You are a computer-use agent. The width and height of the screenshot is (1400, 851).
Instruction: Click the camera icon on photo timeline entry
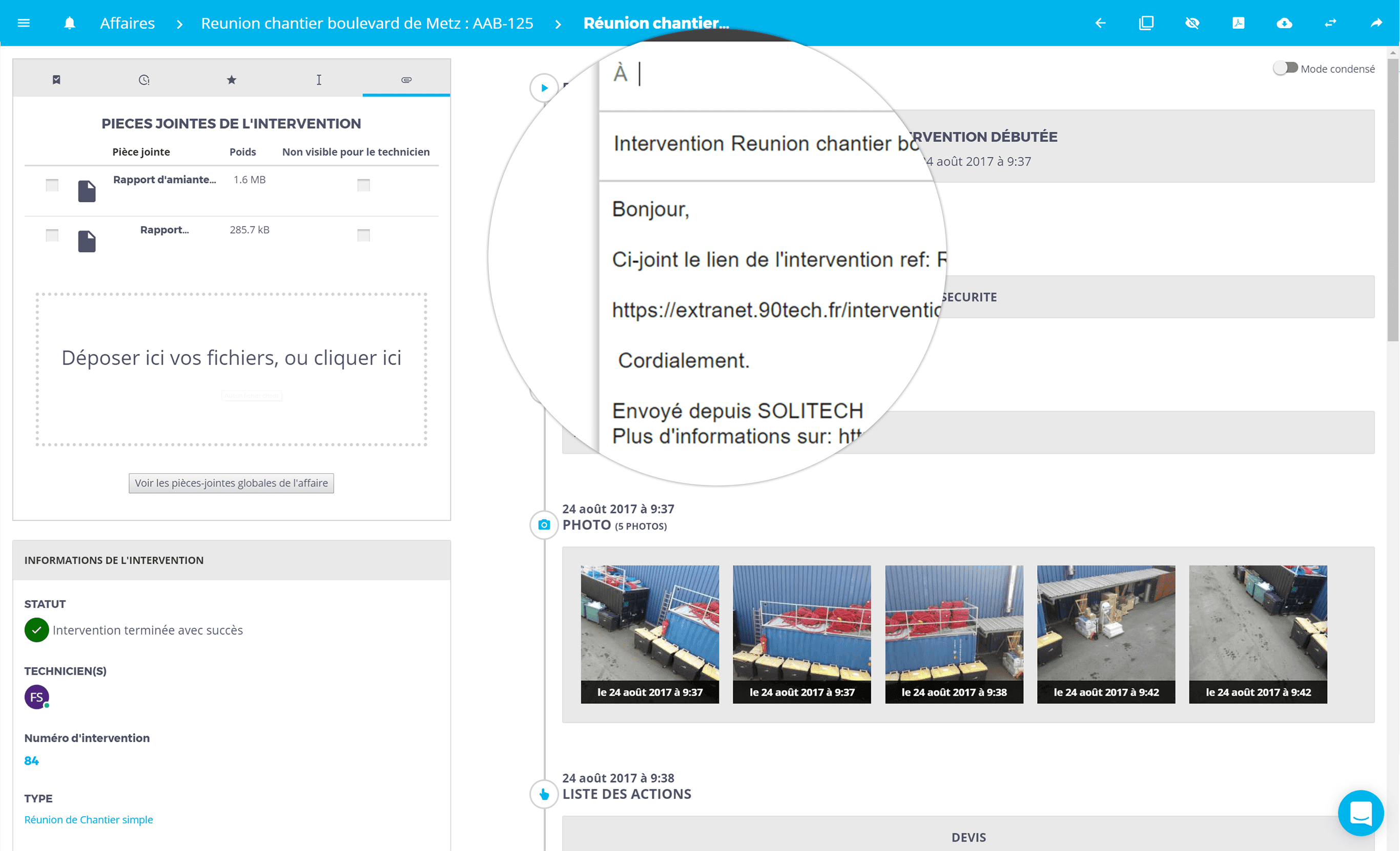click(544, 521)
